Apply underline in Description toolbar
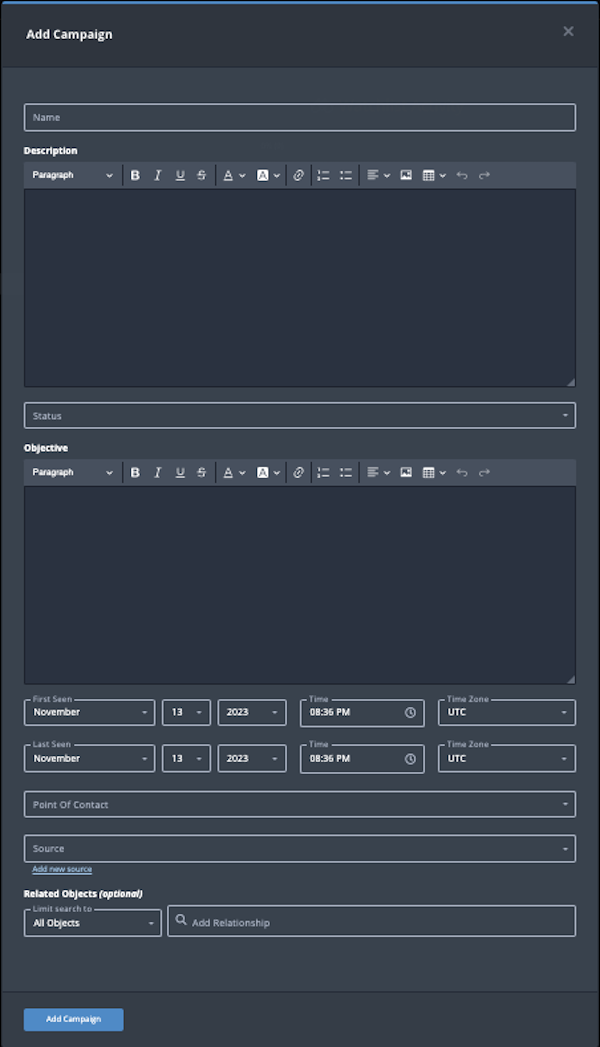Viewport: 600px width, 1047px height. coord(180,175)
